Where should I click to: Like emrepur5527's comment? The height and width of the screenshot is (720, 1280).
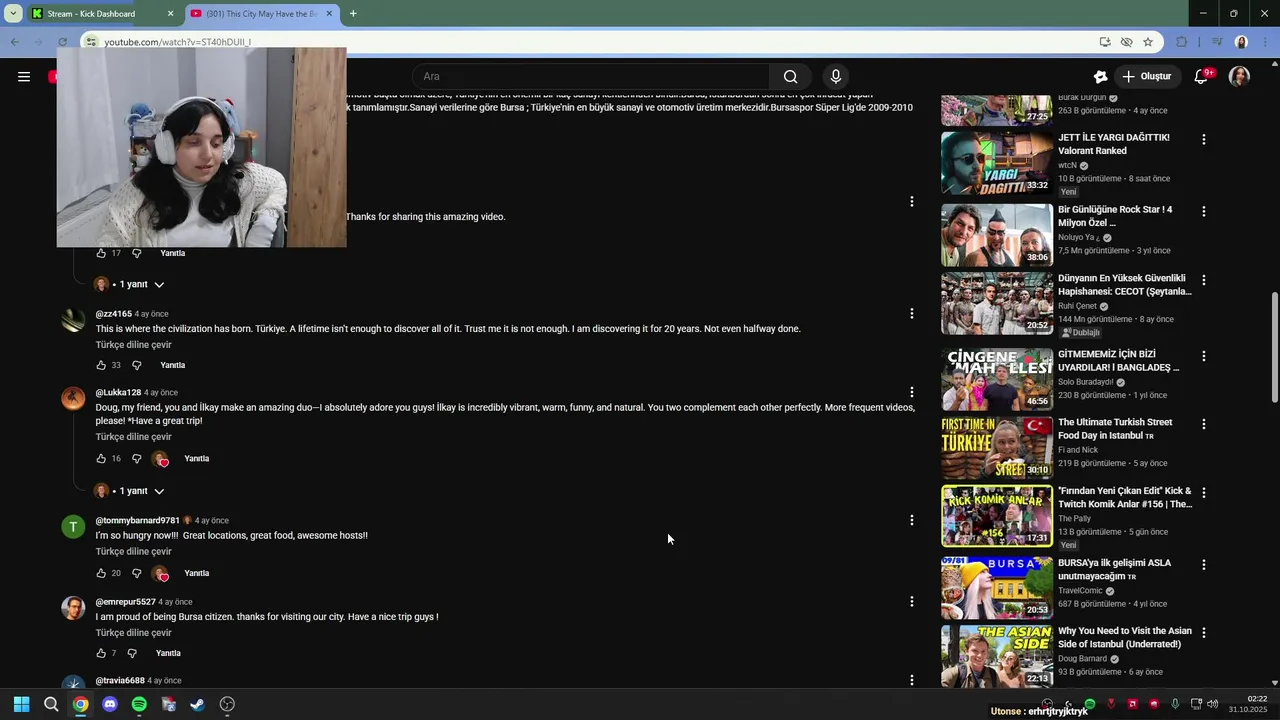coord(101,653)
